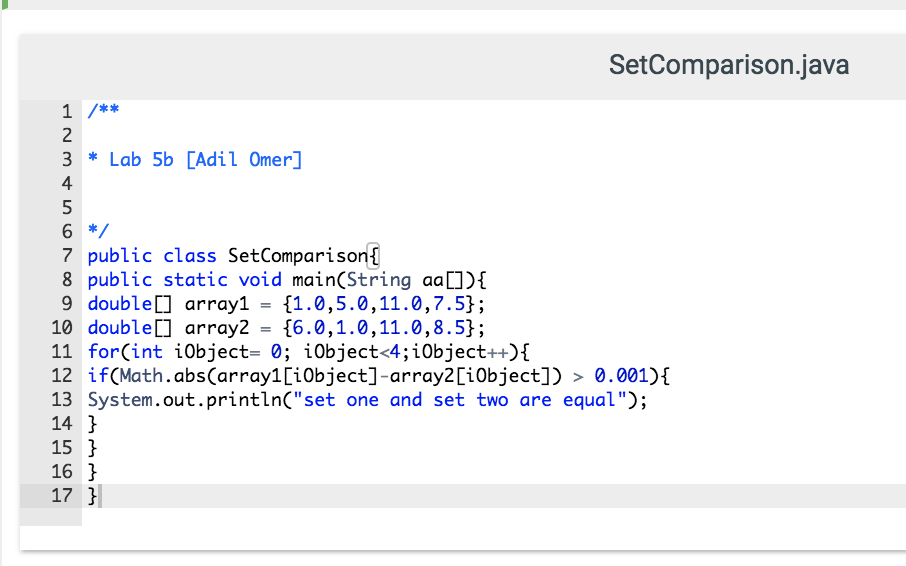Click the closing brace on line 16
The width and height of the screenshot is (906, 566).
[92, 472]
